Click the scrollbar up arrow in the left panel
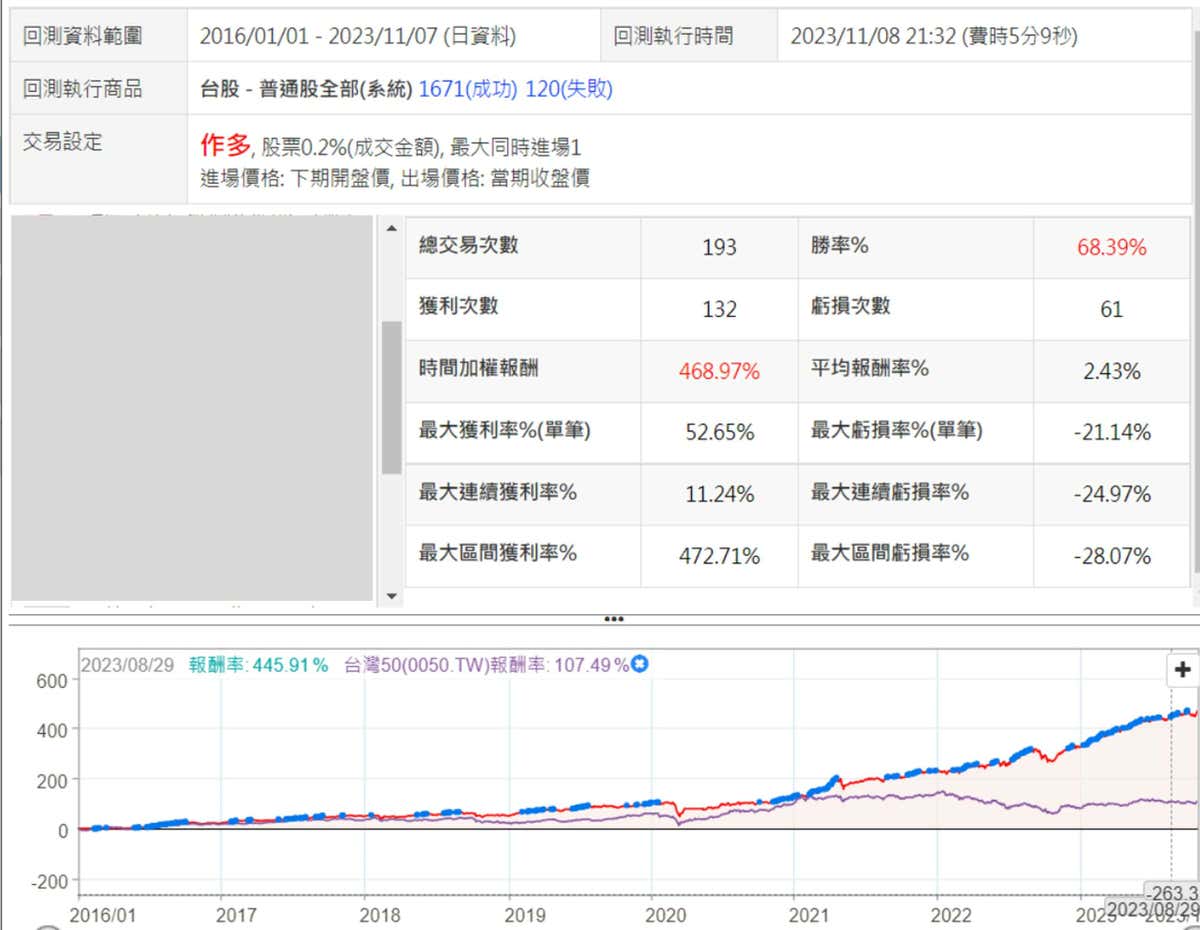The height and width of the screenshot is (930, 1200). (x=391, y=228)
